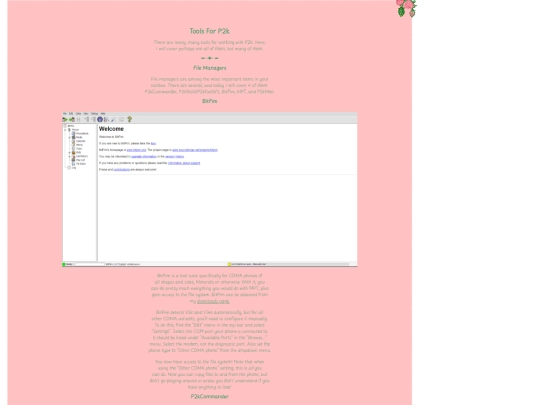Open the www.bitpim.org homepage link
This screenshot has height=405, width=540.
[x=136, y=150]
